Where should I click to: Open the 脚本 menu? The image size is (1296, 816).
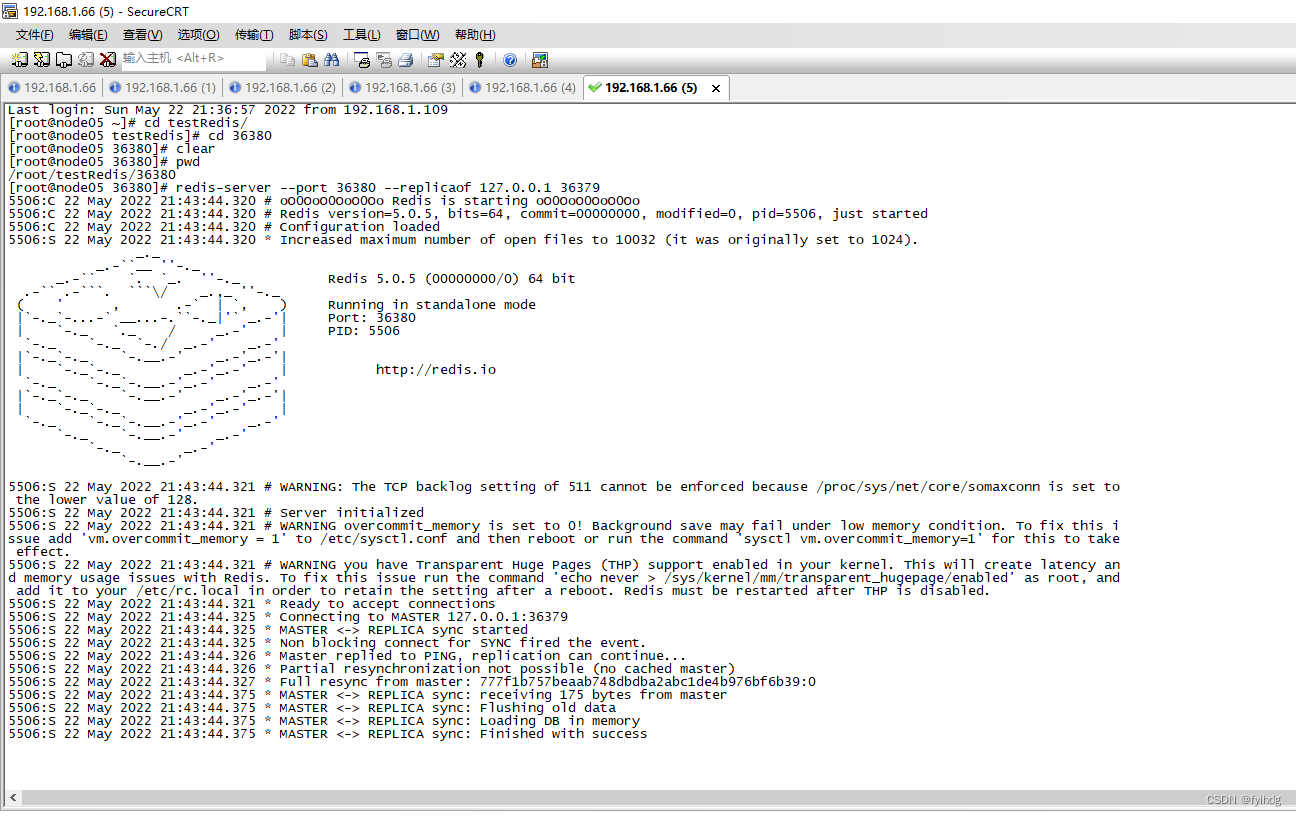pyautogui.click(x=307, y=34)
